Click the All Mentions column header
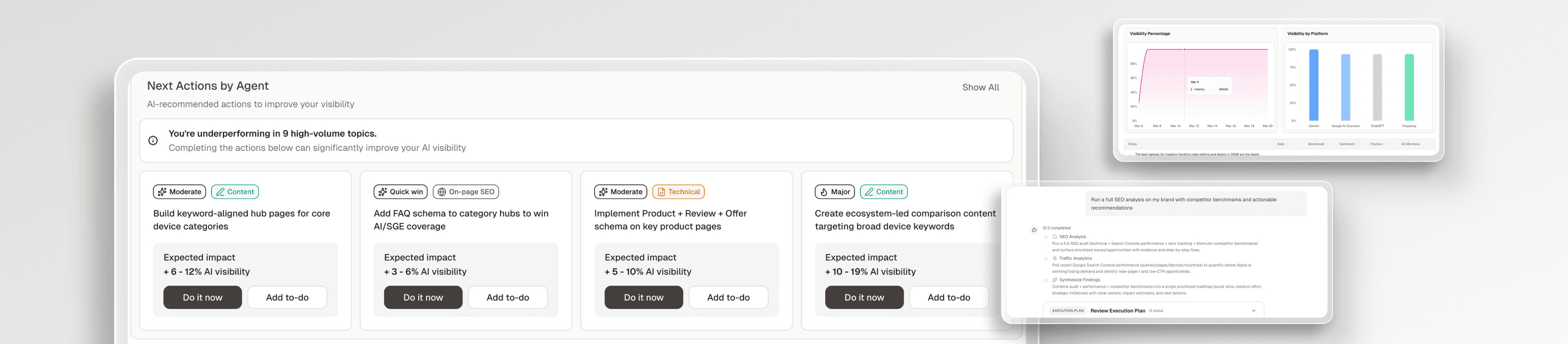Viewport: 1568px width, 344px height. click(1411, 144)
